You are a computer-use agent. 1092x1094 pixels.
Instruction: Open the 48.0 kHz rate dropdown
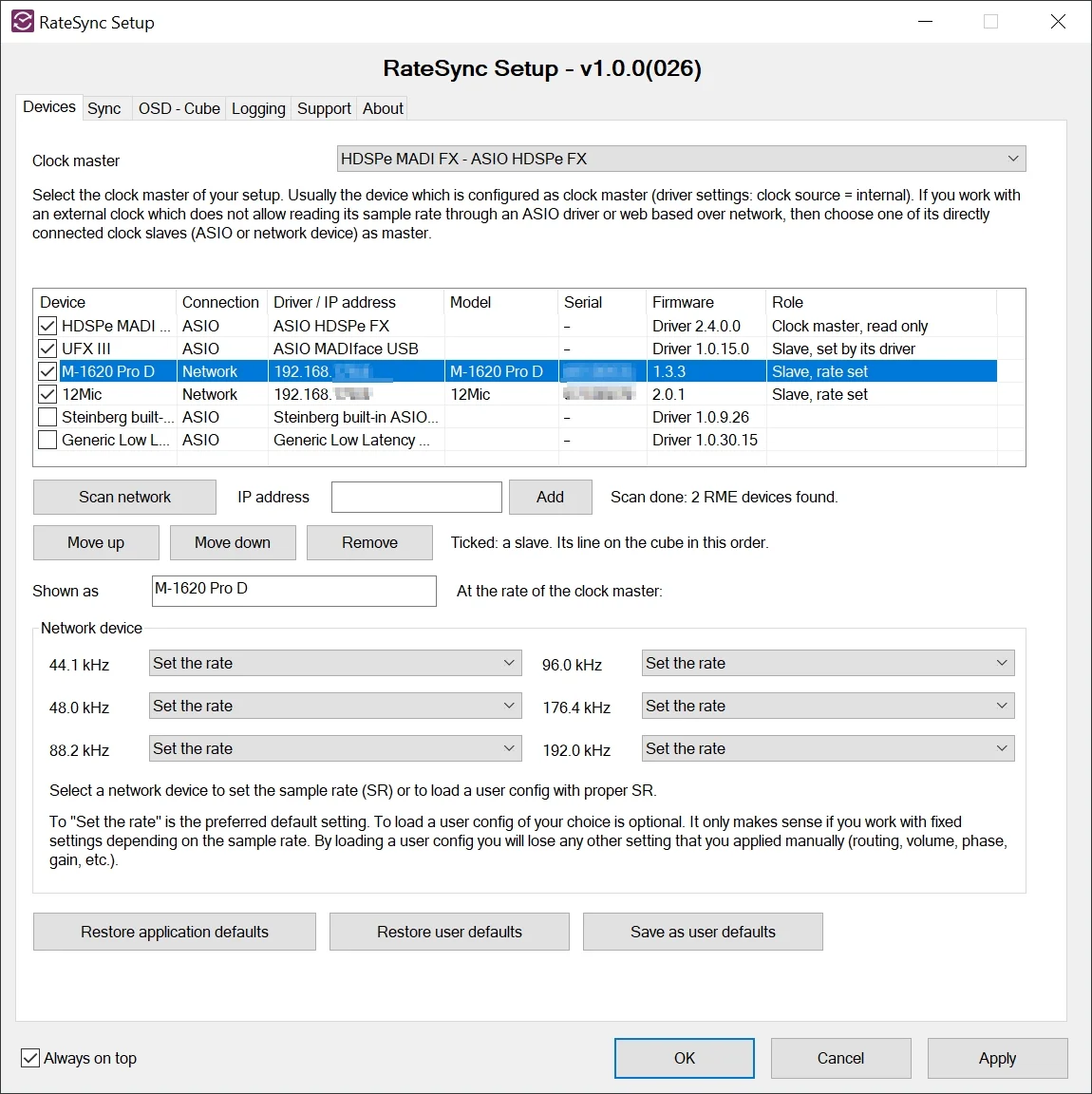click(x=335, y=706)
